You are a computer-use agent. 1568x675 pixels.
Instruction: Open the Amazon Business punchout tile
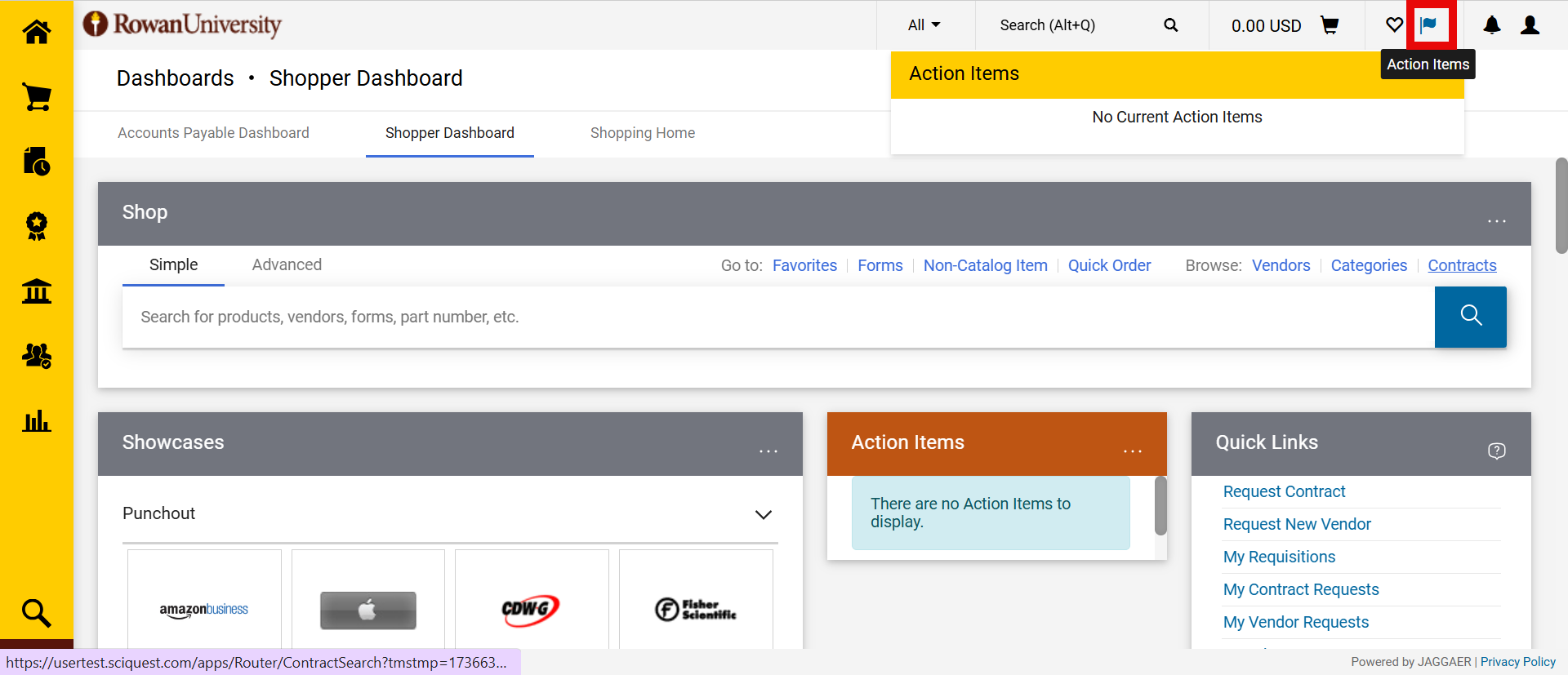(204, 609)
